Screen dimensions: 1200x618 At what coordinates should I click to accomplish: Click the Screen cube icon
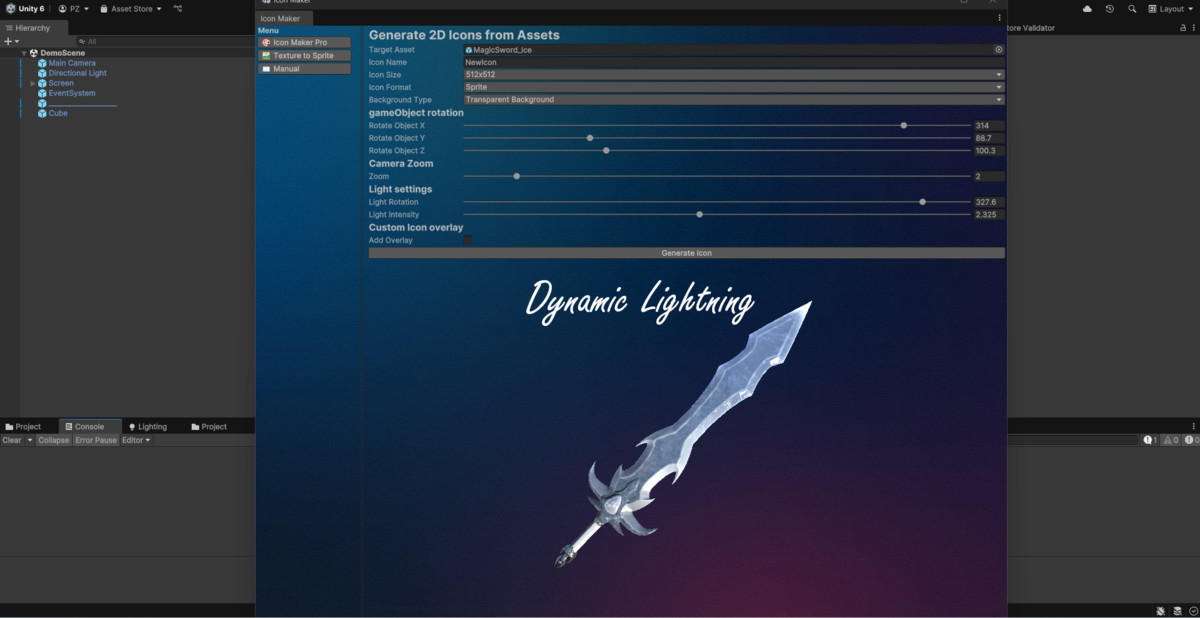(x=42, y=83)
